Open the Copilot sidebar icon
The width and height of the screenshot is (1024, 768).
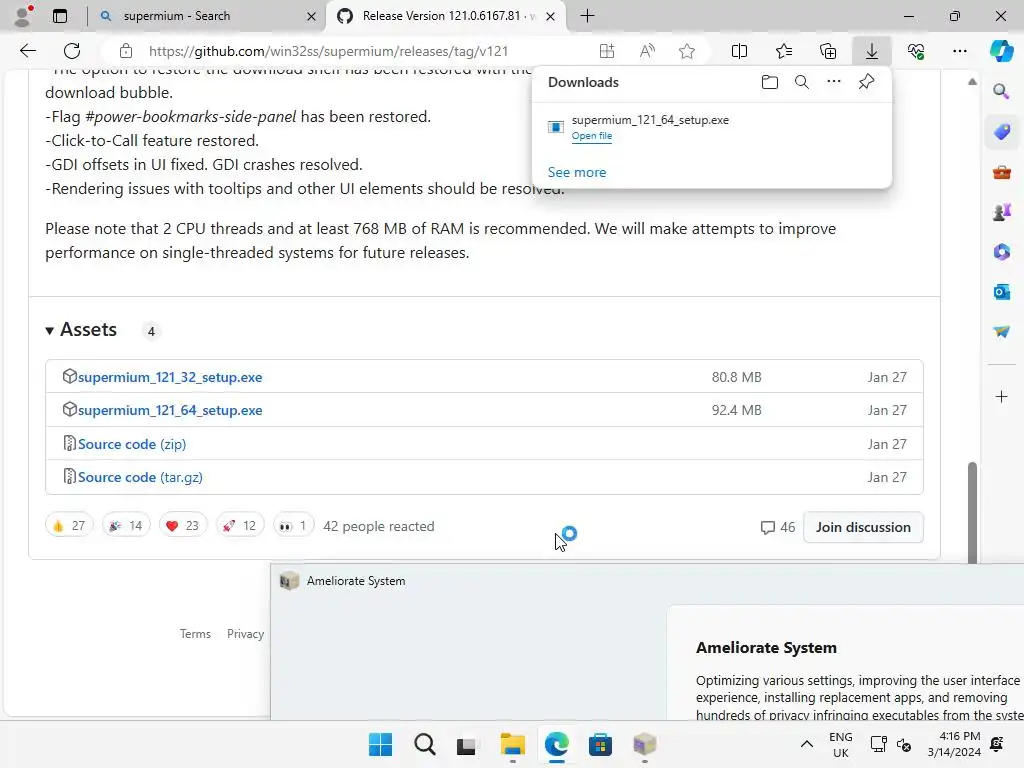point(1001,51)
